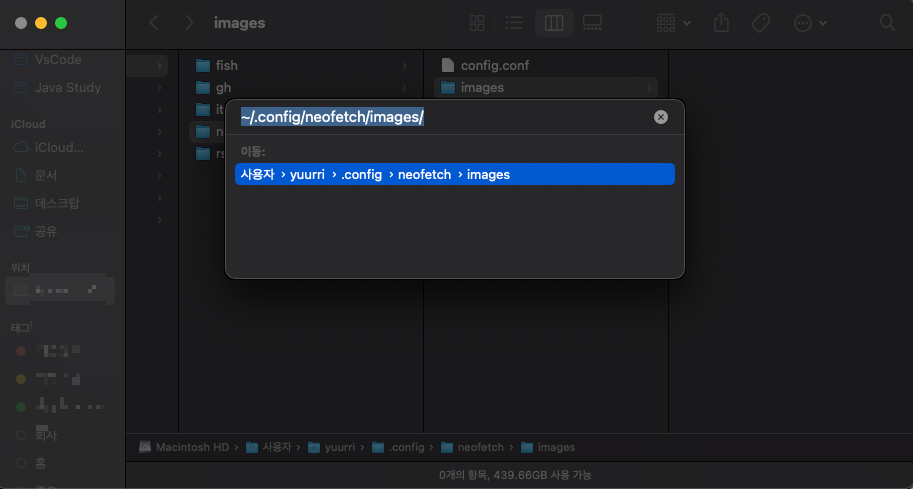Click the red tag circle in sidebar

[x=21, y=351]
